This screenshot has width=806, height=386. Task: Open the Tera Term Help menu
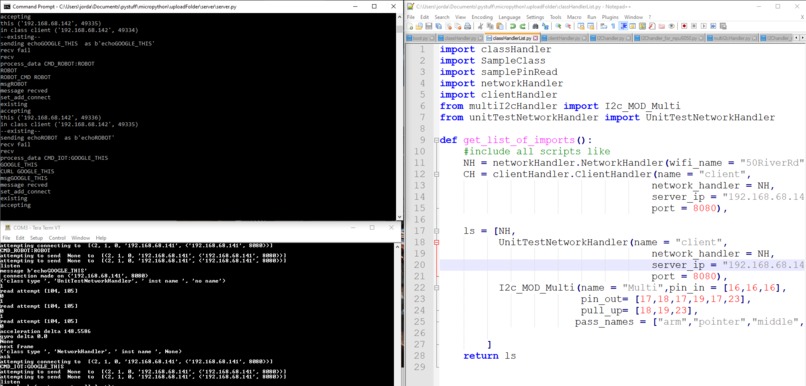point(101,238)
